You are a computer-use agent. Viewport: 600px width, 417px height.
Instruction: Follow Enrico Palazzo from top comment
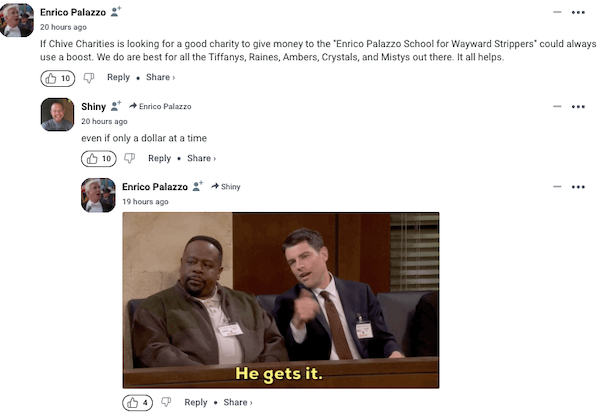tap(116, 12)
